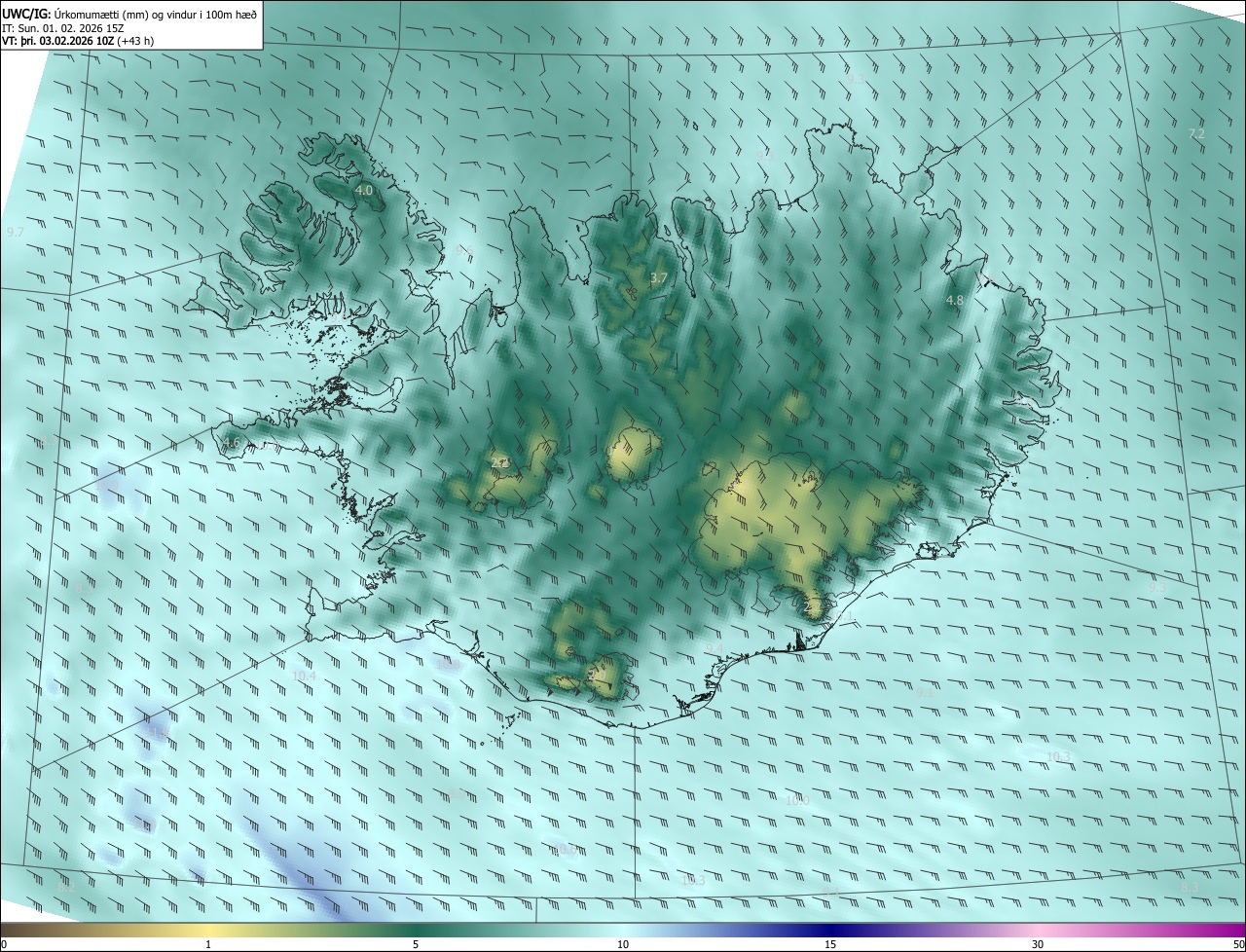Click the '1' label on color scale
Viewport: 1246px width, 952px height.
208,944
